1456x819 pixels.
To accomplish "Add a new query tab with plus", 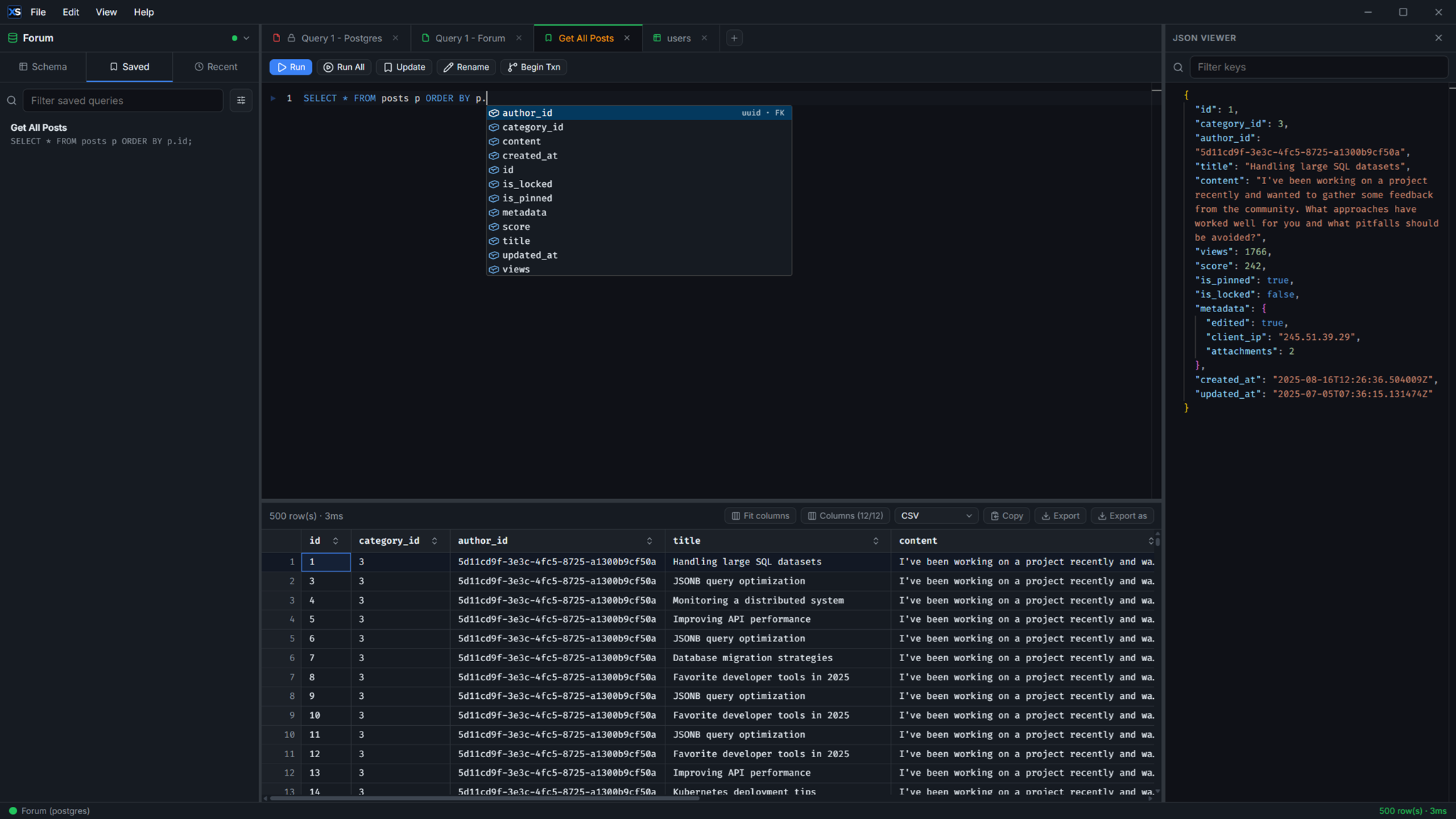I will coord(734,38).
